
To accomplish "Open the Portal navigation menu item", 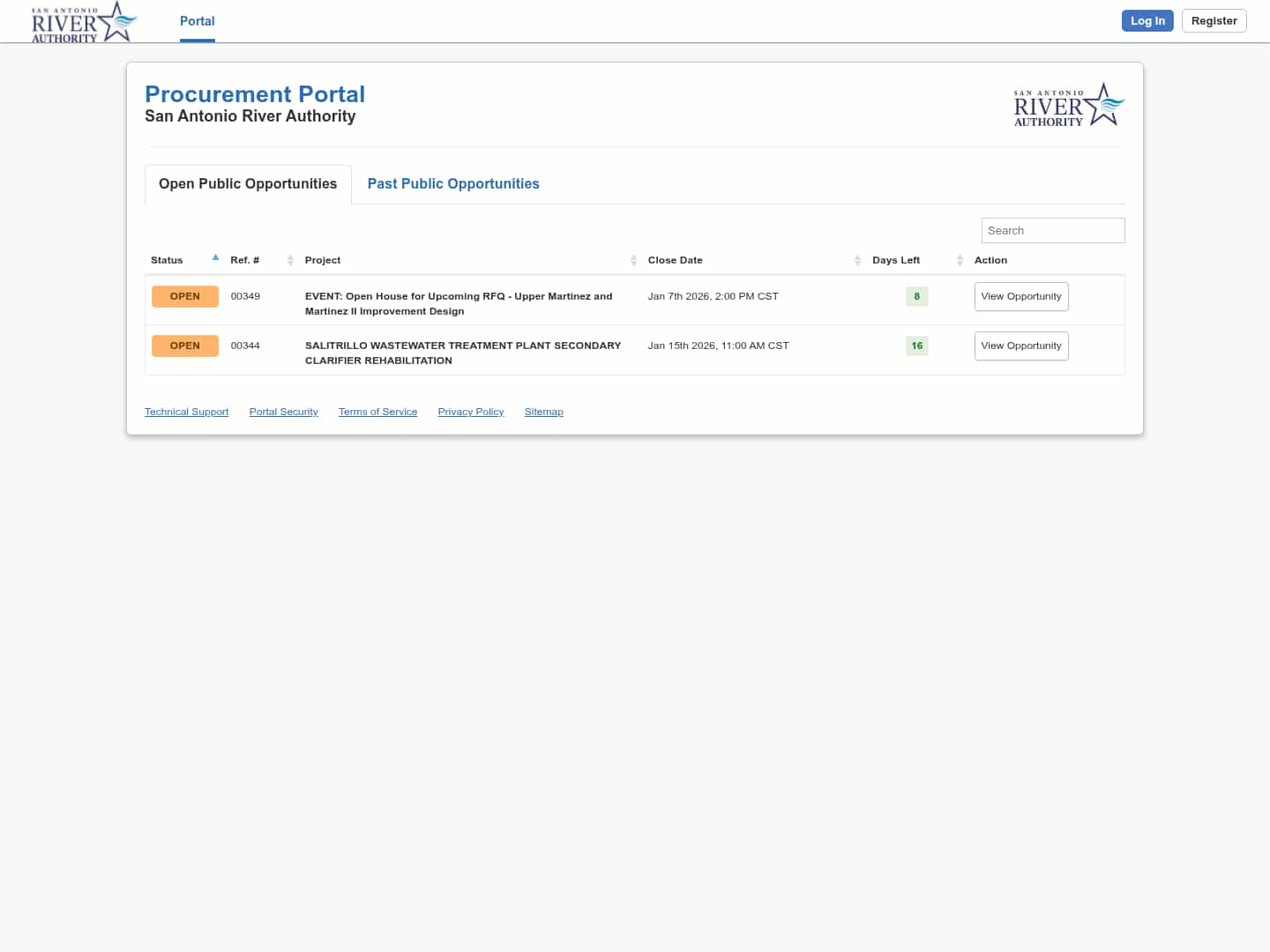I will pyautogui.click(x=197, y=21).
